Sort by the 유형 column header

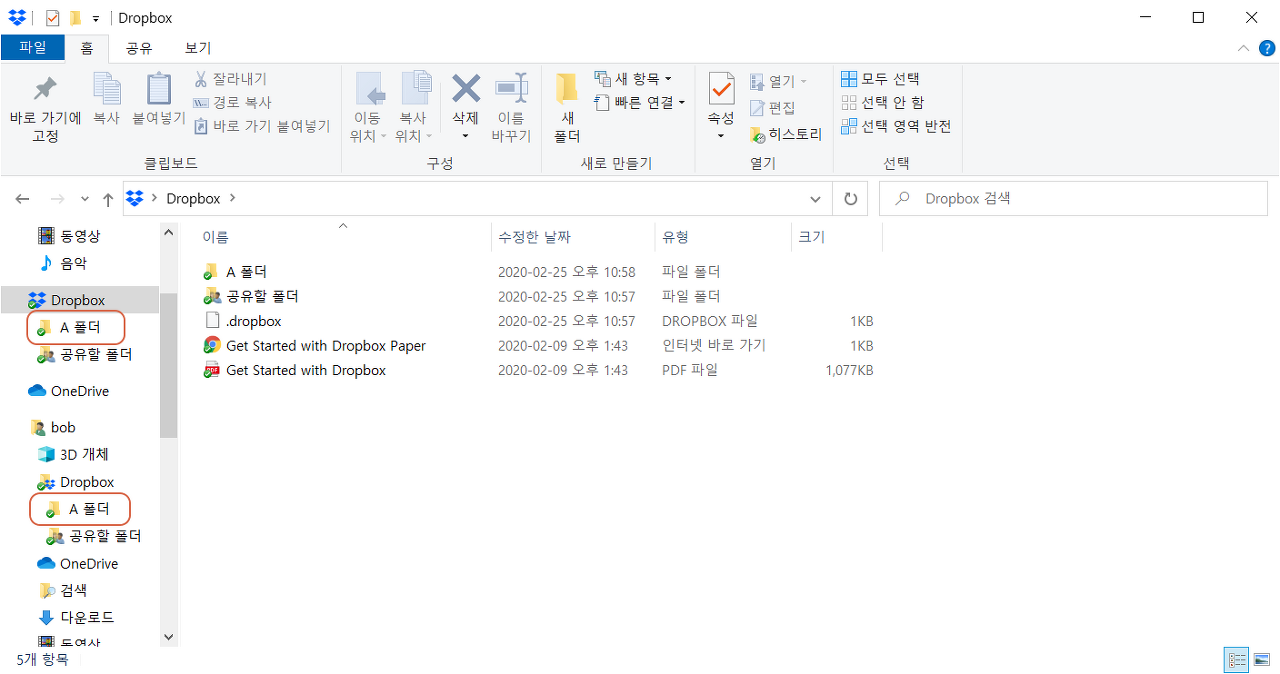(722, 237)
